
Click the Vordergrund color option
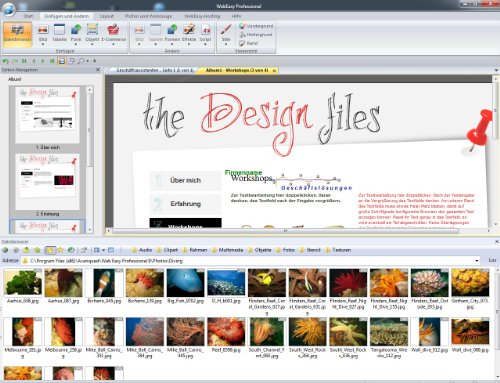[x=256, y=26]
